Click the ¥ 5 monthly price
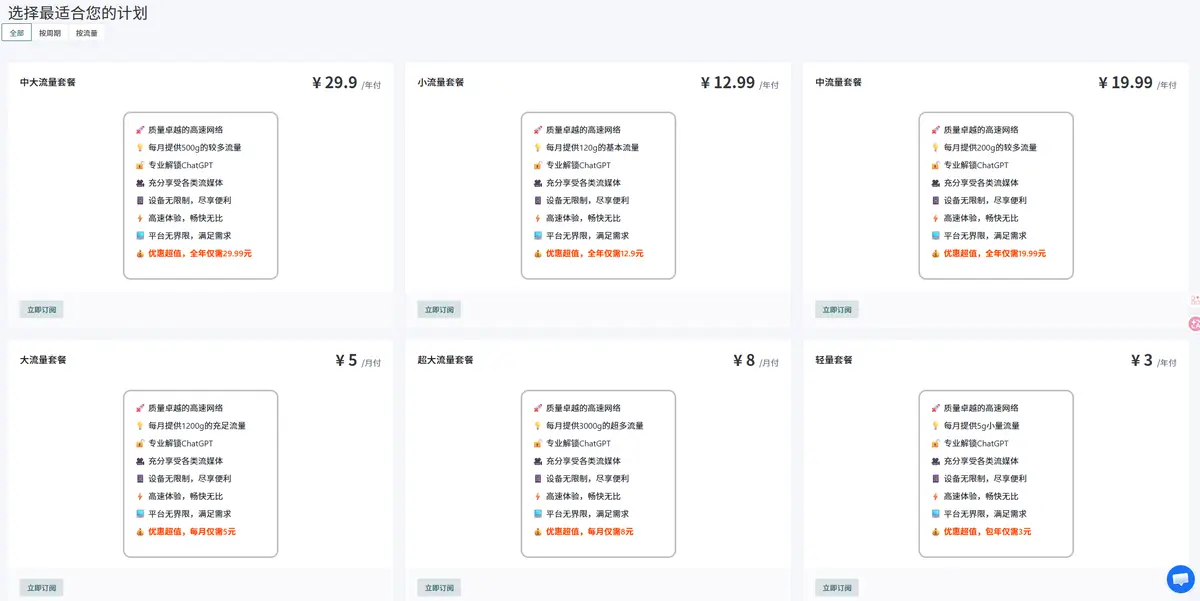 tap(346, 361)
